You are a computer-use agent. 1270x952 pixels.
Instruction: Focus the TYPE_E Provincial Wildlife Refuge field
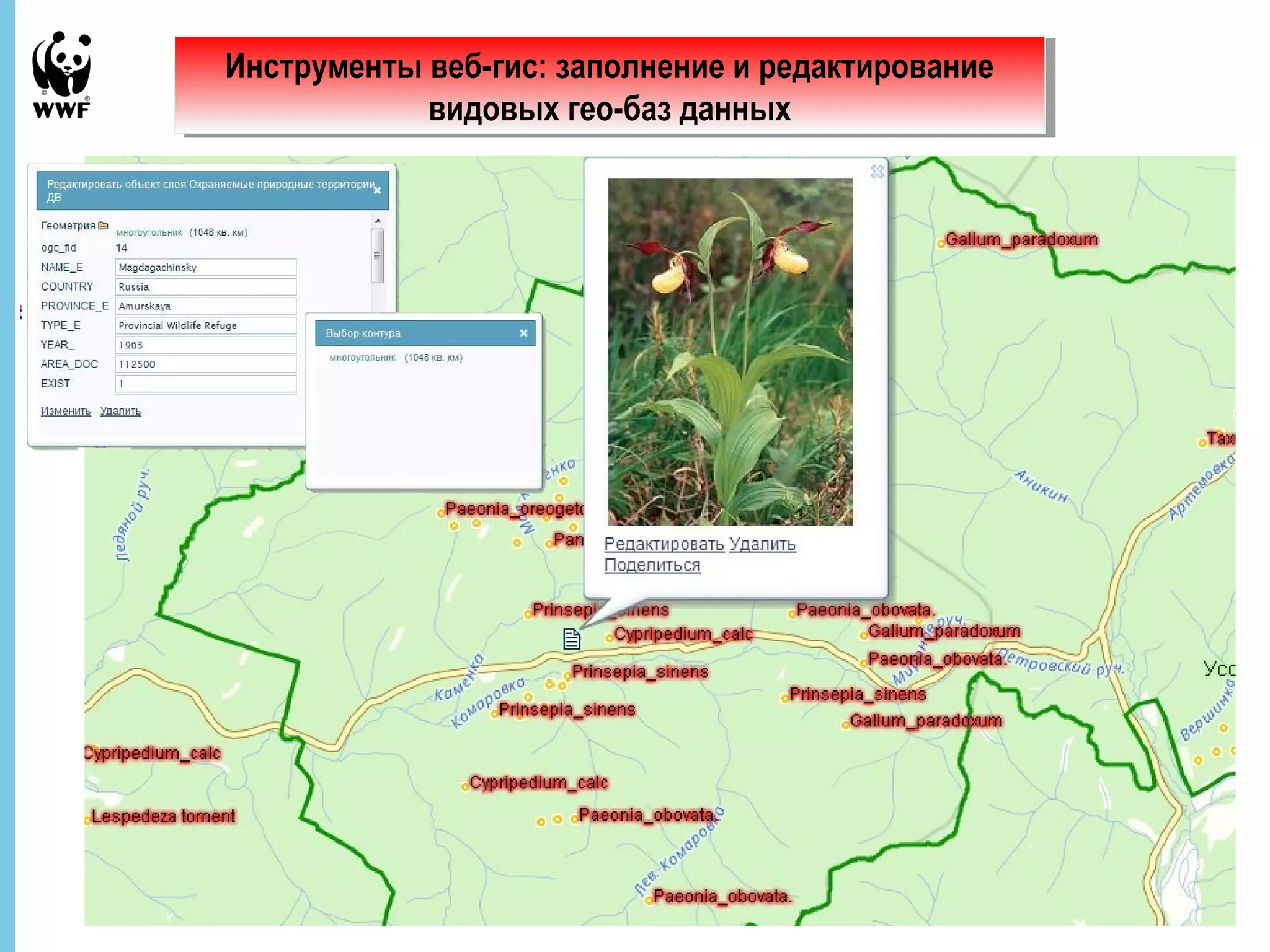205,325
